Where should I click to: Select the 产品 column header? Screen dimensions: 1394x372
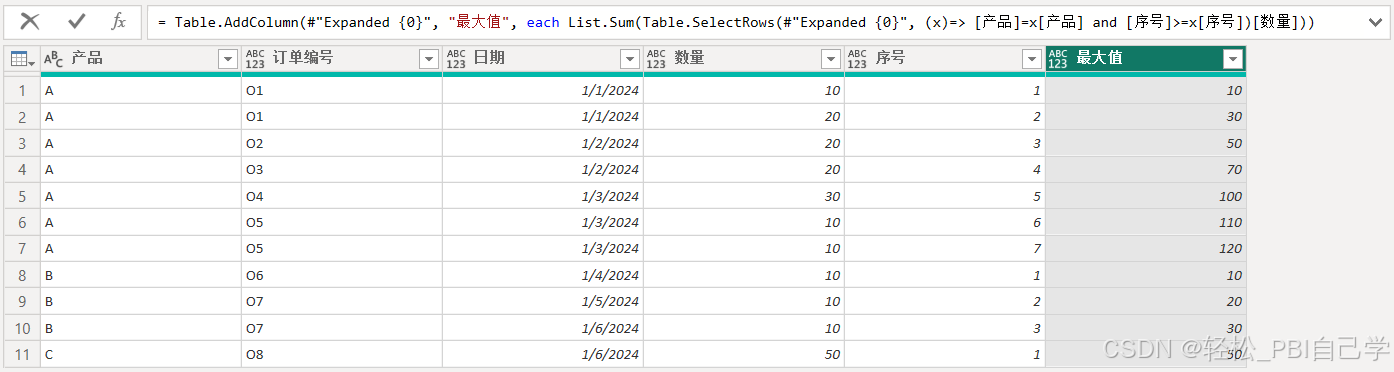click(x=141, y=60)
